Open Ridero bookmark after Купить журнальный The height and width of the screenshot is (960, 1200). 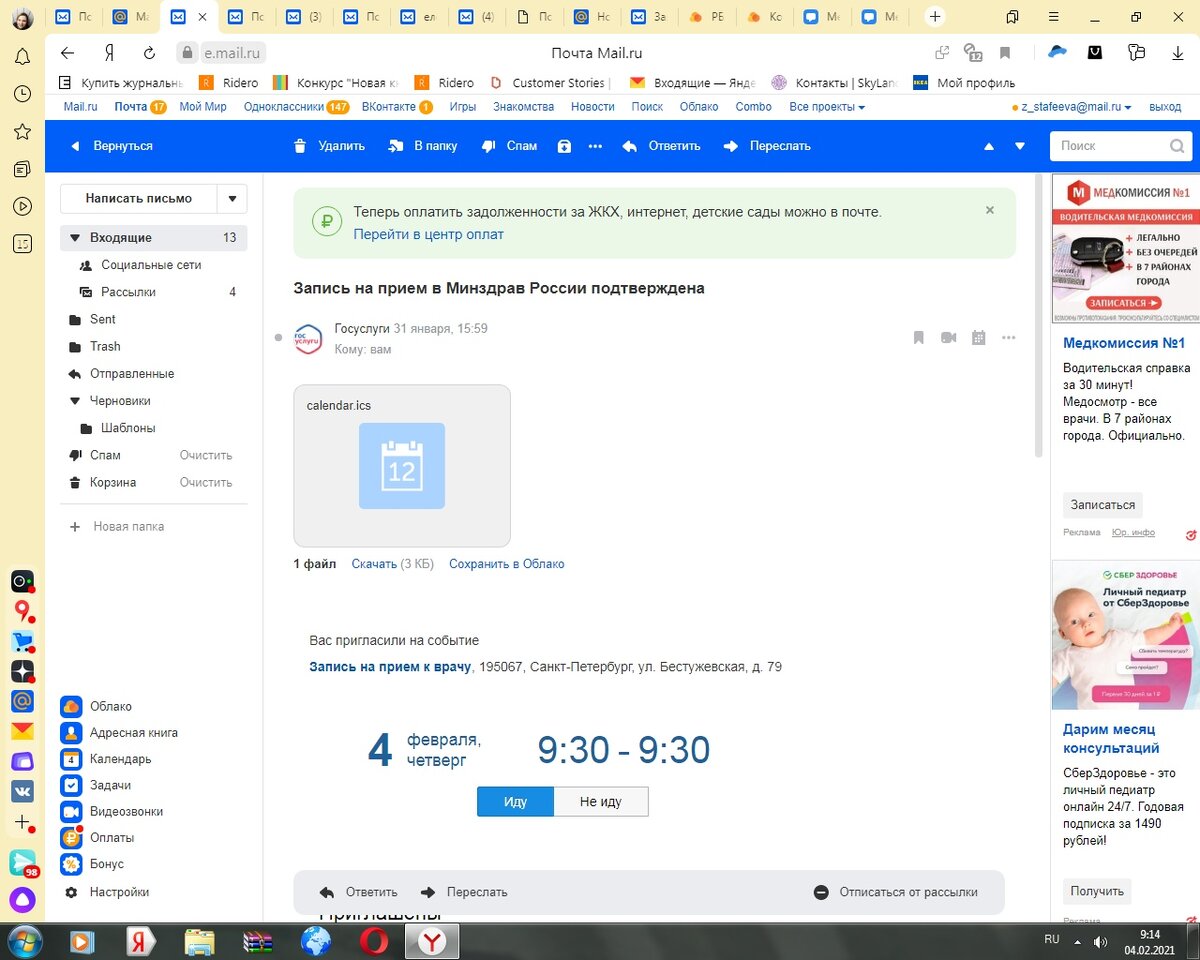(229, 83)
